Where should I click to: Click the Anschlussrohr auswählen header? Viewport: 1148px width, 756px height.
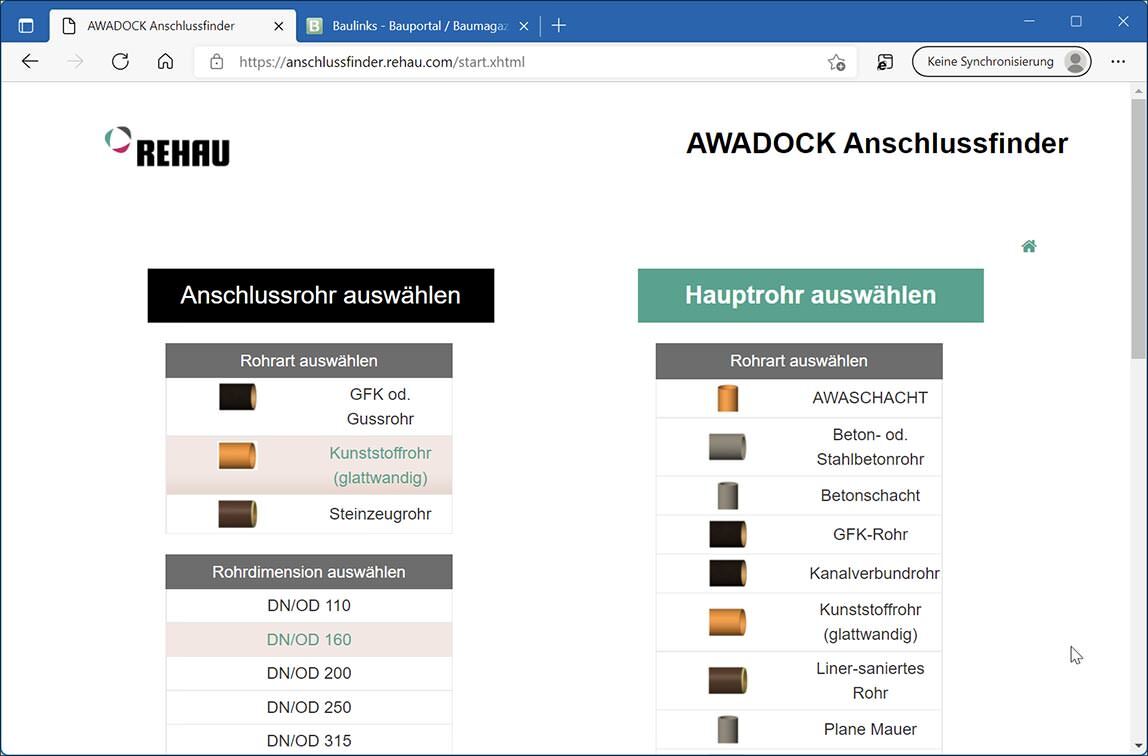point(321,295)
